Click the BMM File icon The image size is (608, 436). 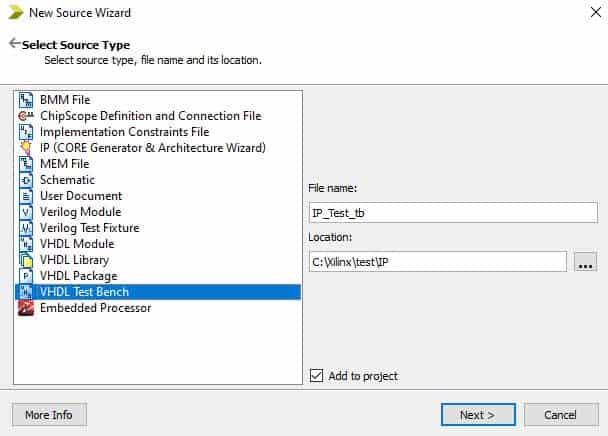point(26,100)
